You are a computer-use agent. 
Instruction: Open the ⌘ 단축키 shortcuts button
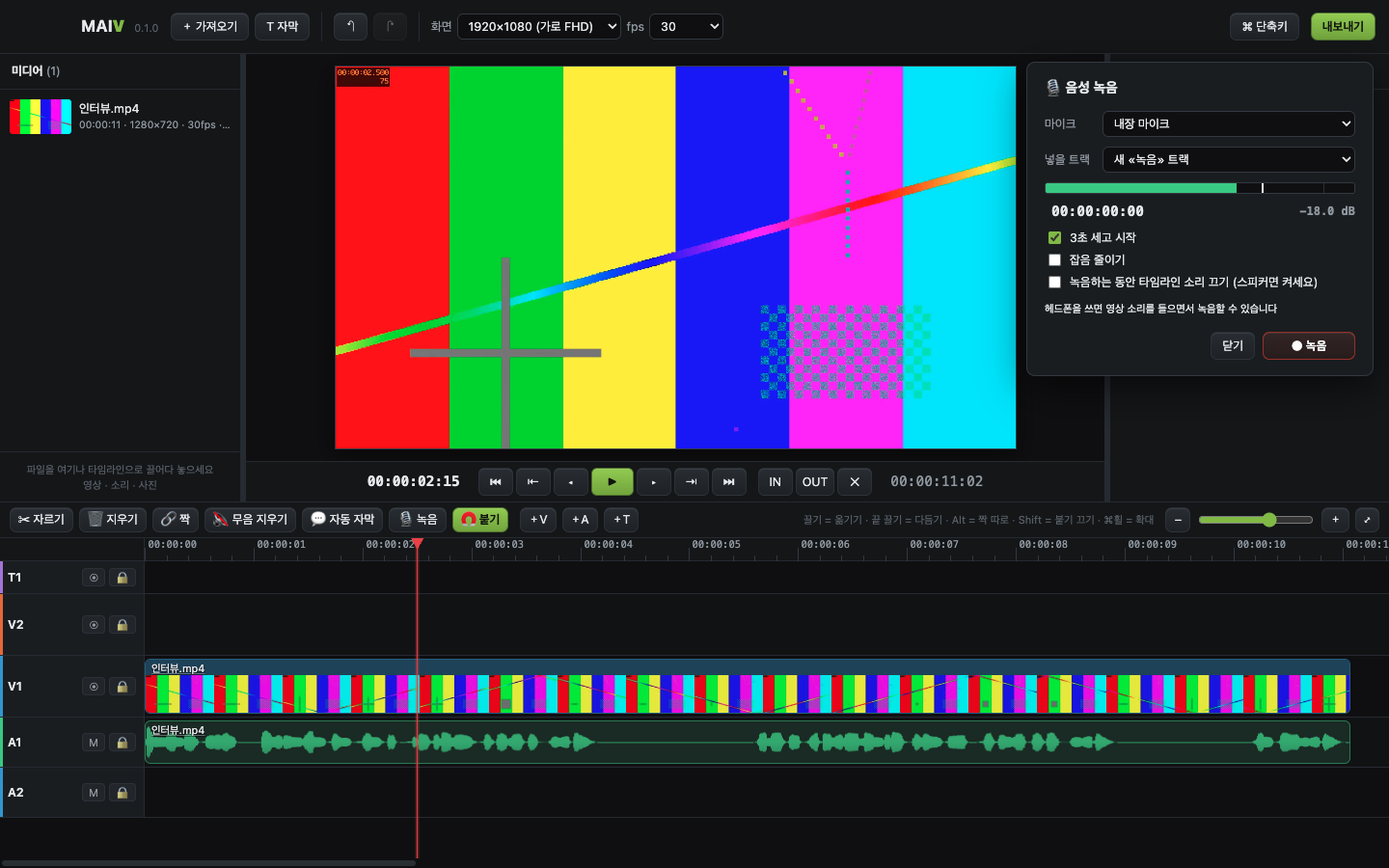[x=1265, y=26]
